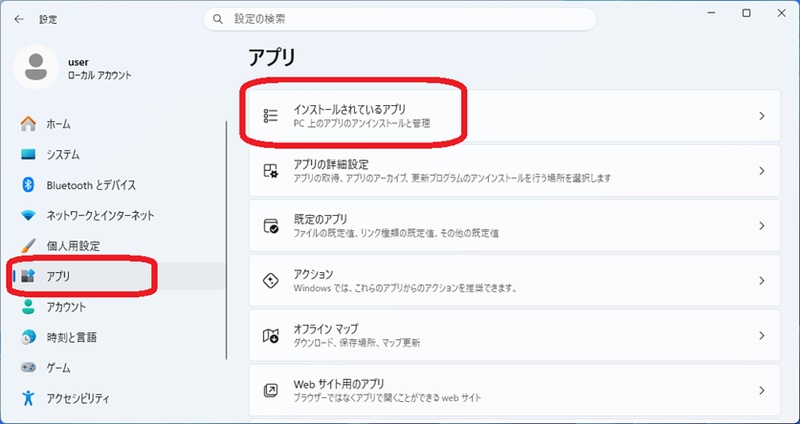Viewport: 800px width, 424px height.
Task: Expand 既定のアプリ via chevron
Action: tap(762, 226)
